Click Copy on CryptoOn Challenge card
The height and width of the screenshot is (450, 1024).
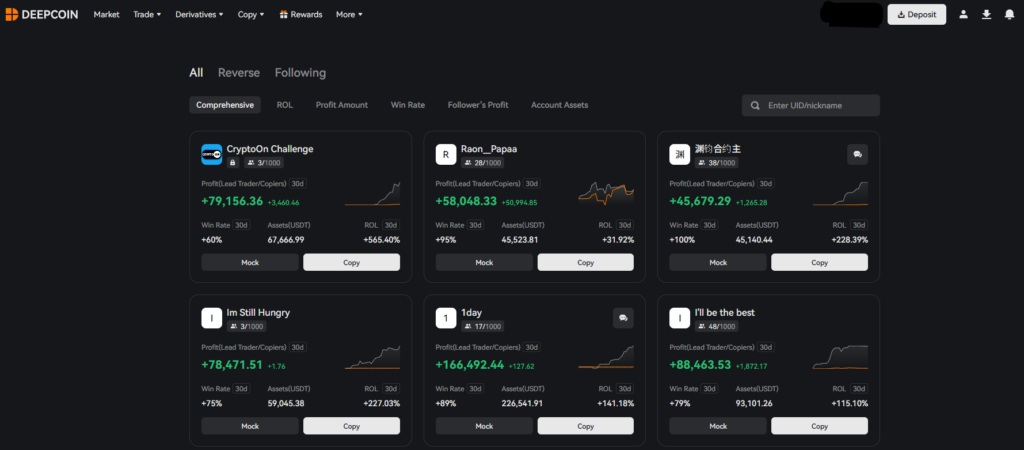(351, 263)
